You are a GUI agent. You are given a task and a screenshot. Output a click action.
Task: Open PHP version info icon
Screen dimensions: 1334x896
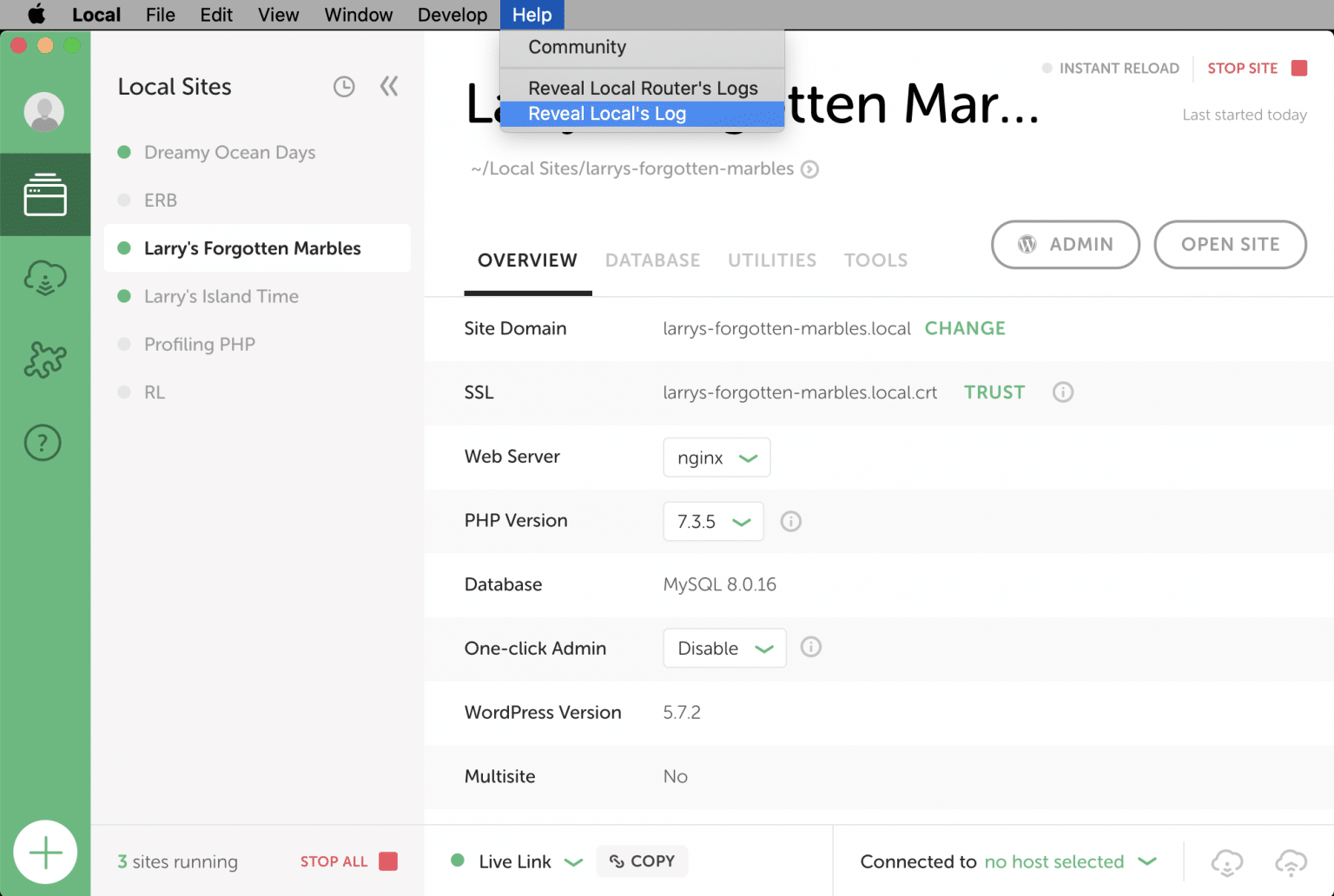click(x=790, y=521)
